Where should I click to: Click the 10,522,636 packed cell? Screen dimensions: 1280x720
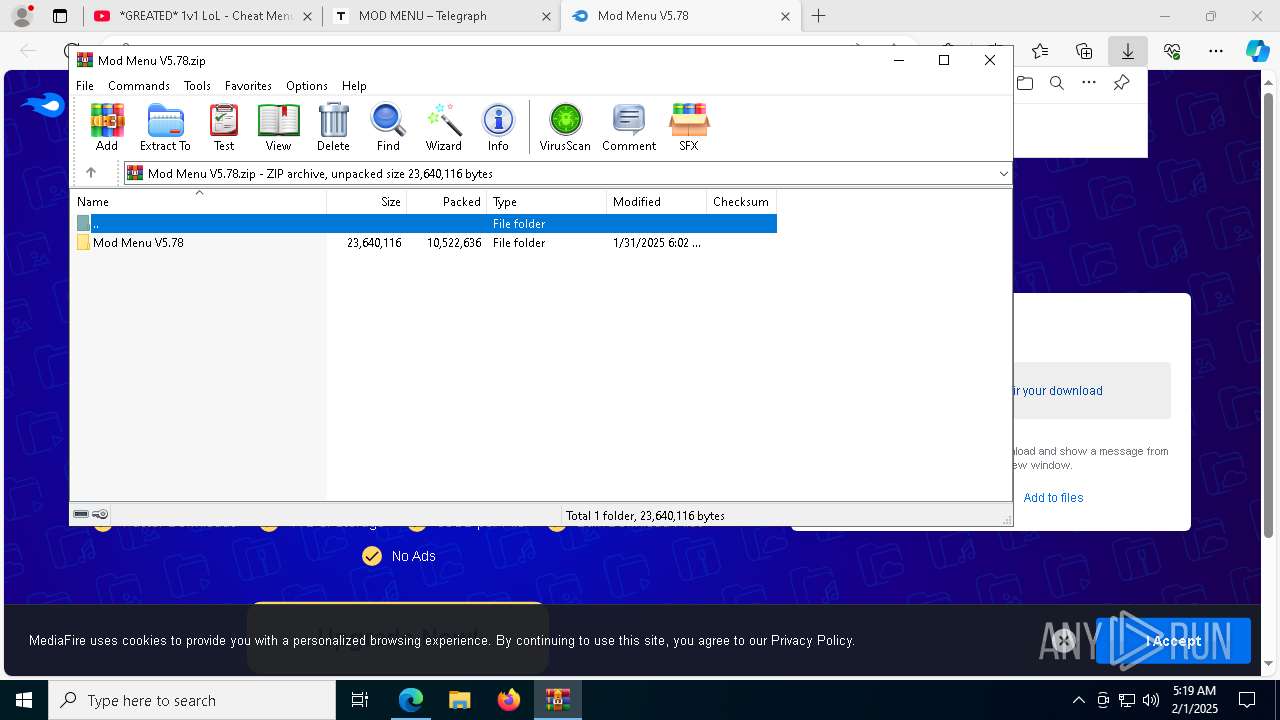click(454, 243)
